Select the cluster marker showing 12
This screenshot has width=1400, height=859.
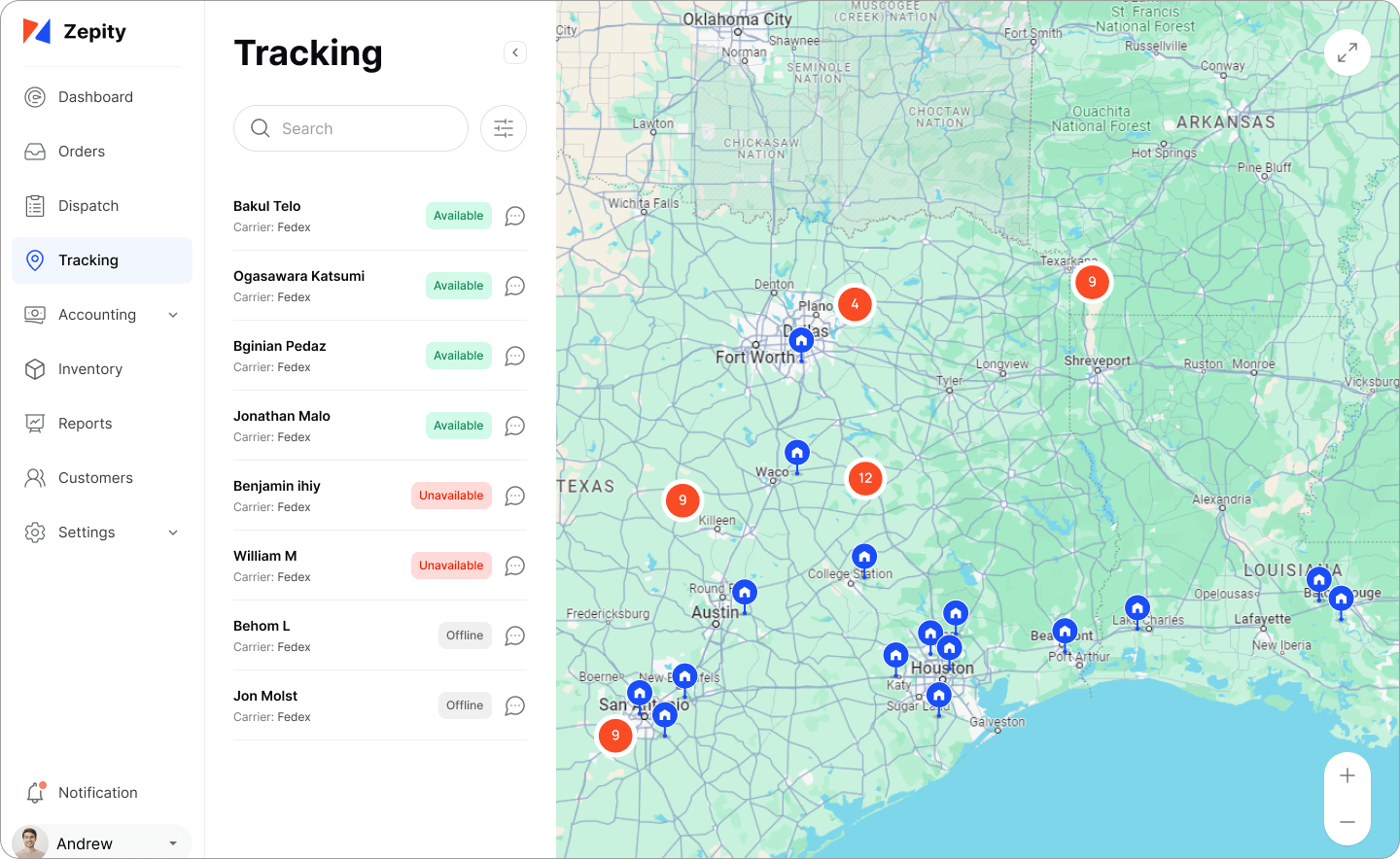[865, 478]
